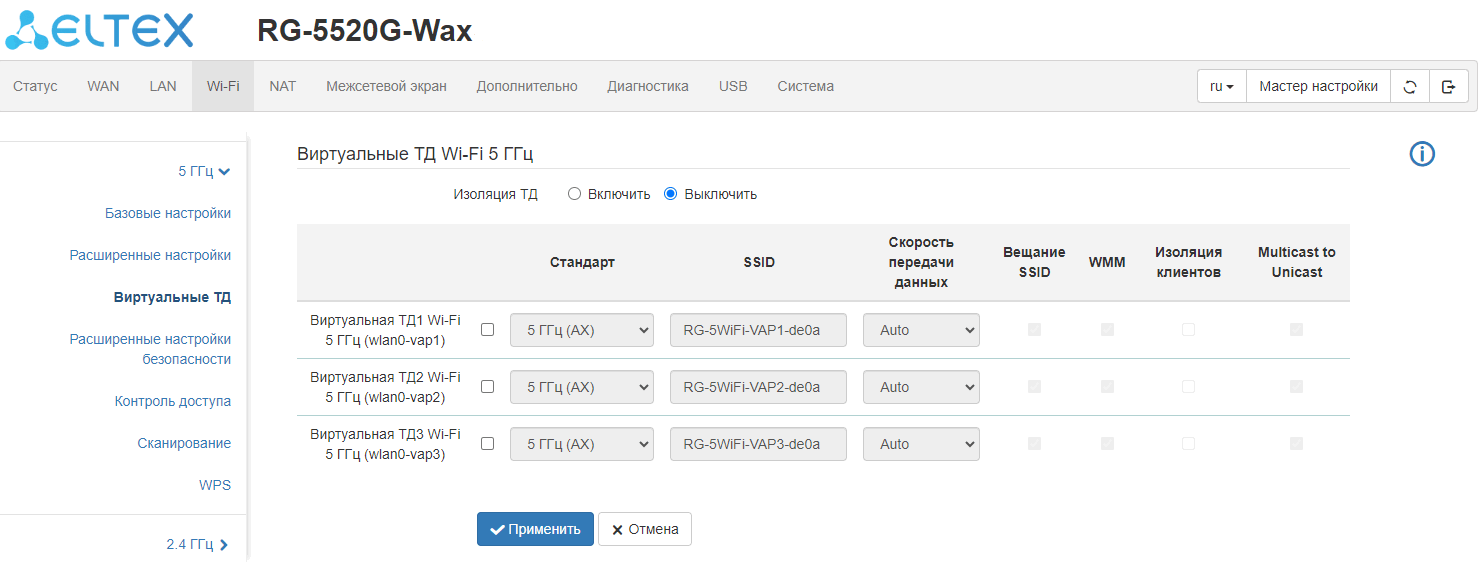Viewport: 1478px width, 562px height.
Task: Go to Базовые настройки sidebar link
Action: (168, 213)
